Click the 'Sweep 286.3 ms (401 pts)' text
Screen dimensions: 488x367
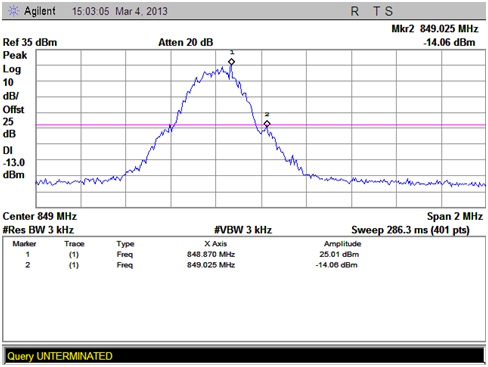pos(410,230)
